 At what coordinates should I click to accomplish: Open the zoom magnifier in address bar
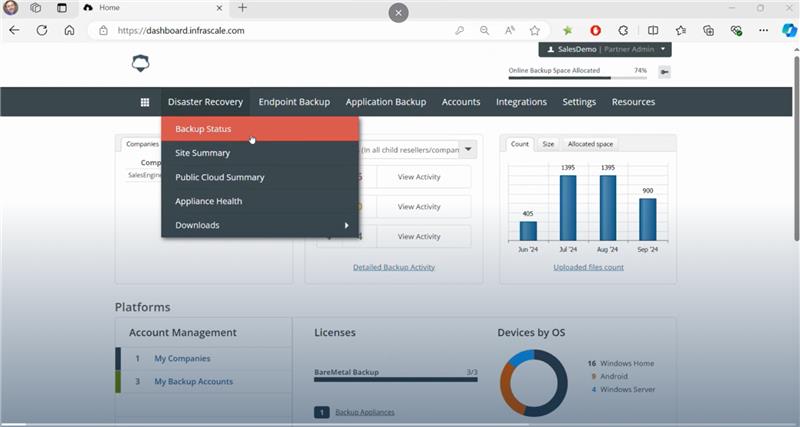pyautogui.click(x=485, y=31)
